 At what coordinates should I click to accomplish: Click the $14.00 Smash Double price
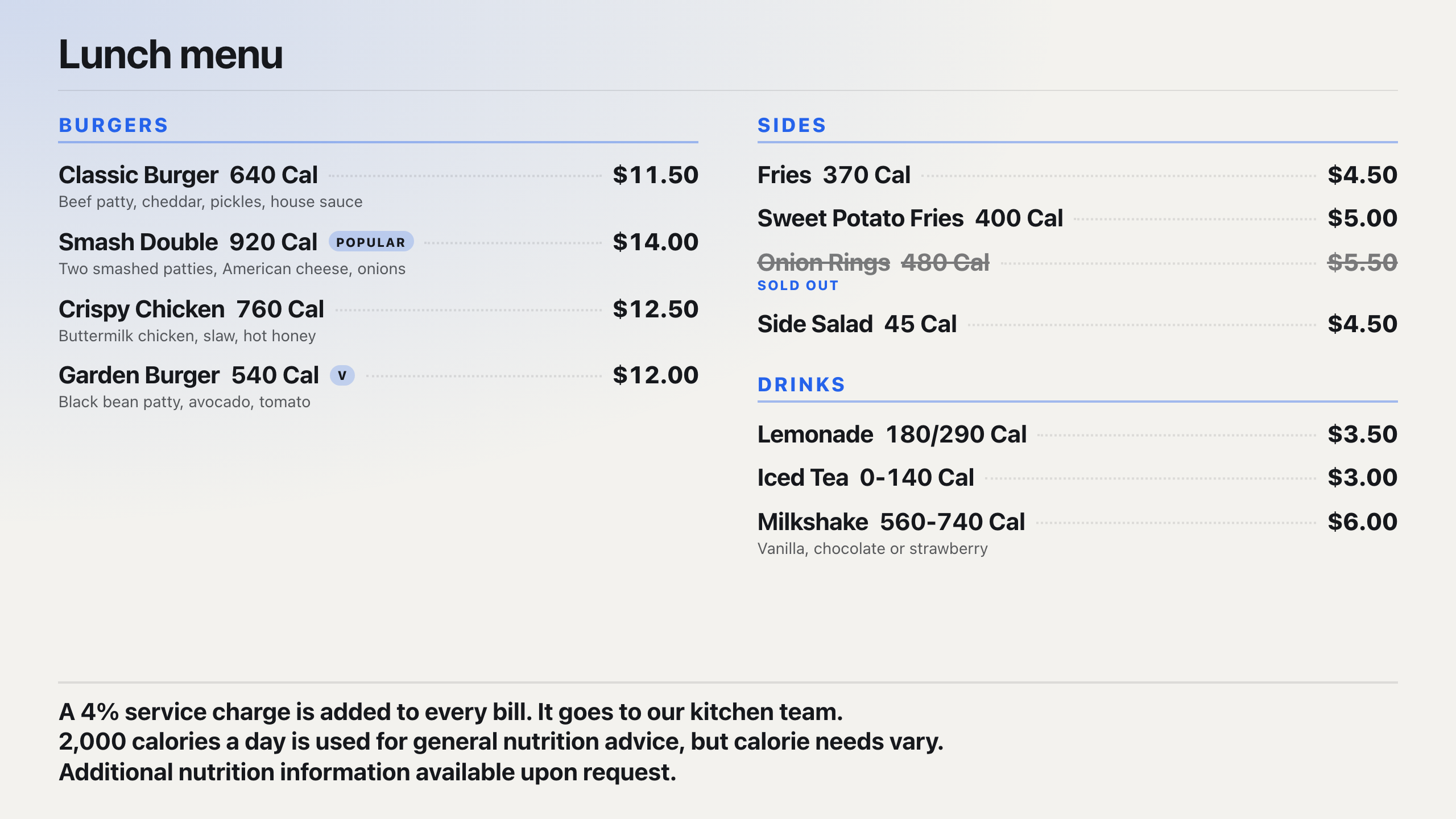tap(655, 242)
